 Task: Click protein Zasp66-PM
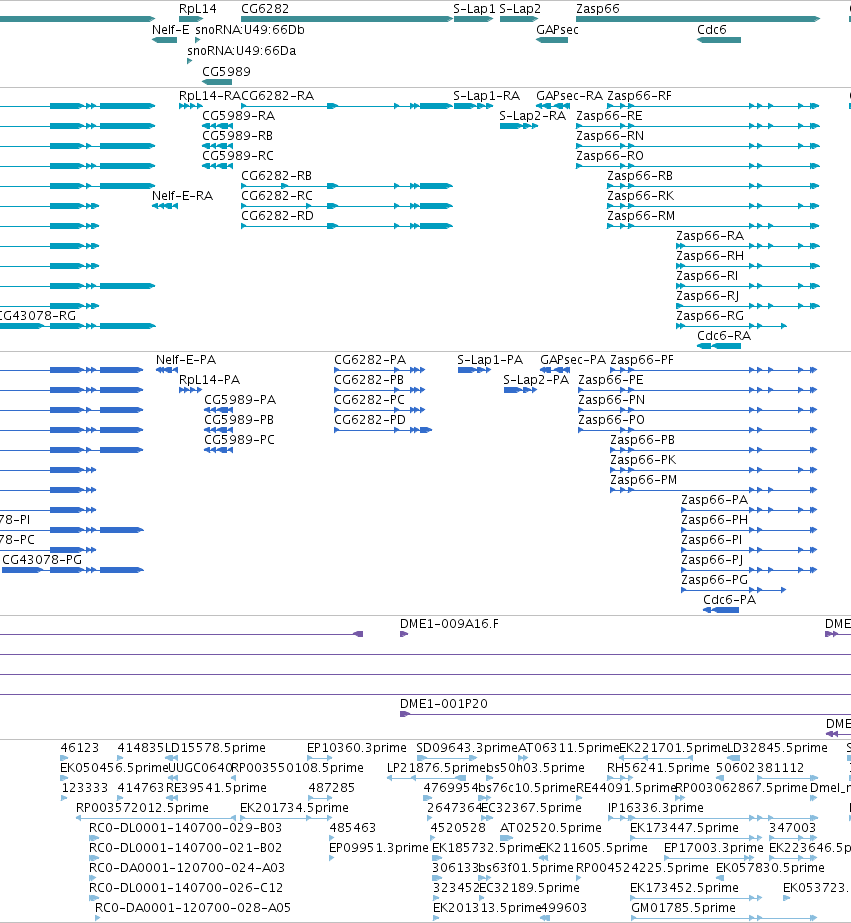(643, 480)
